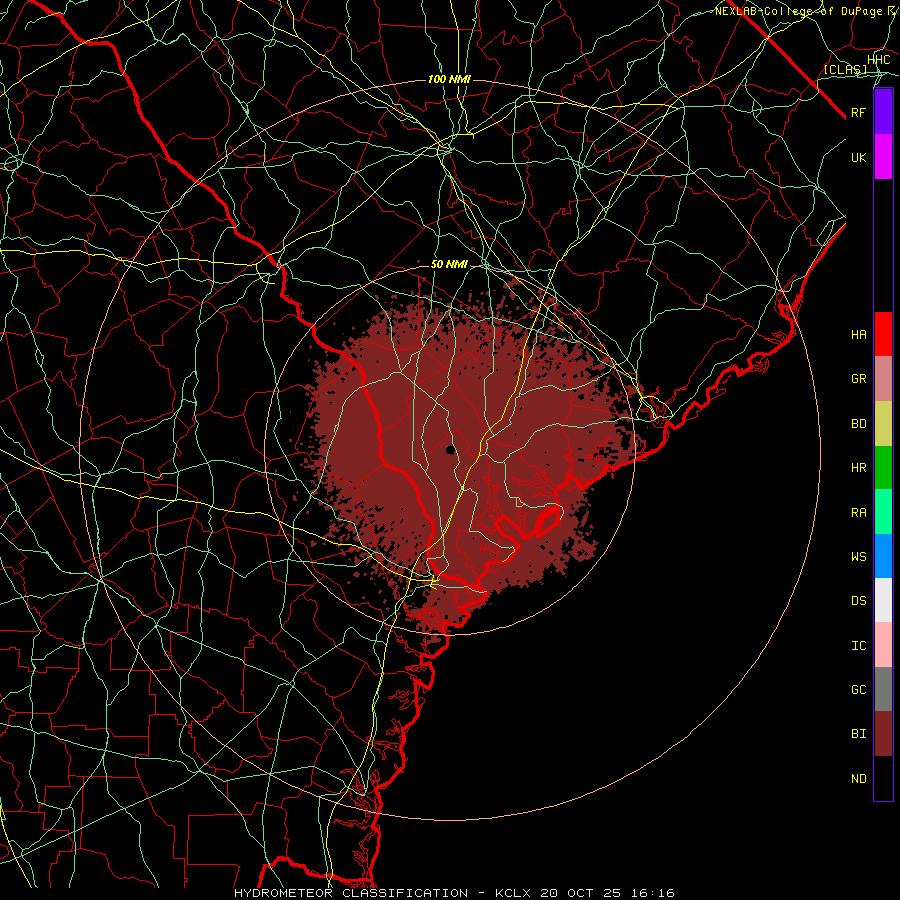Click the GR pink-brown legend swatch
This screenshot has height=900, width=900.
coord(883,379)
